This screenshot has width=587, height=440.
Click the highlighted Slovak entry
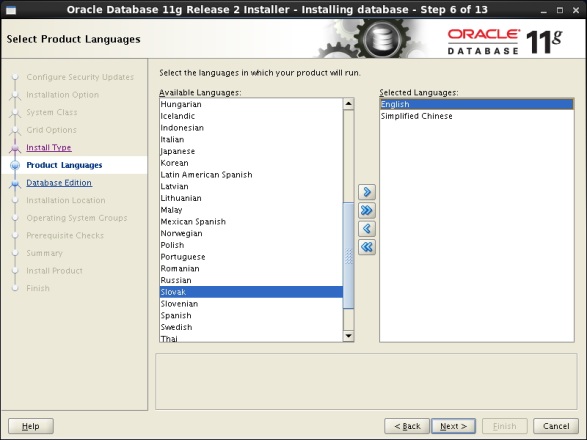[x=251, y=292]
